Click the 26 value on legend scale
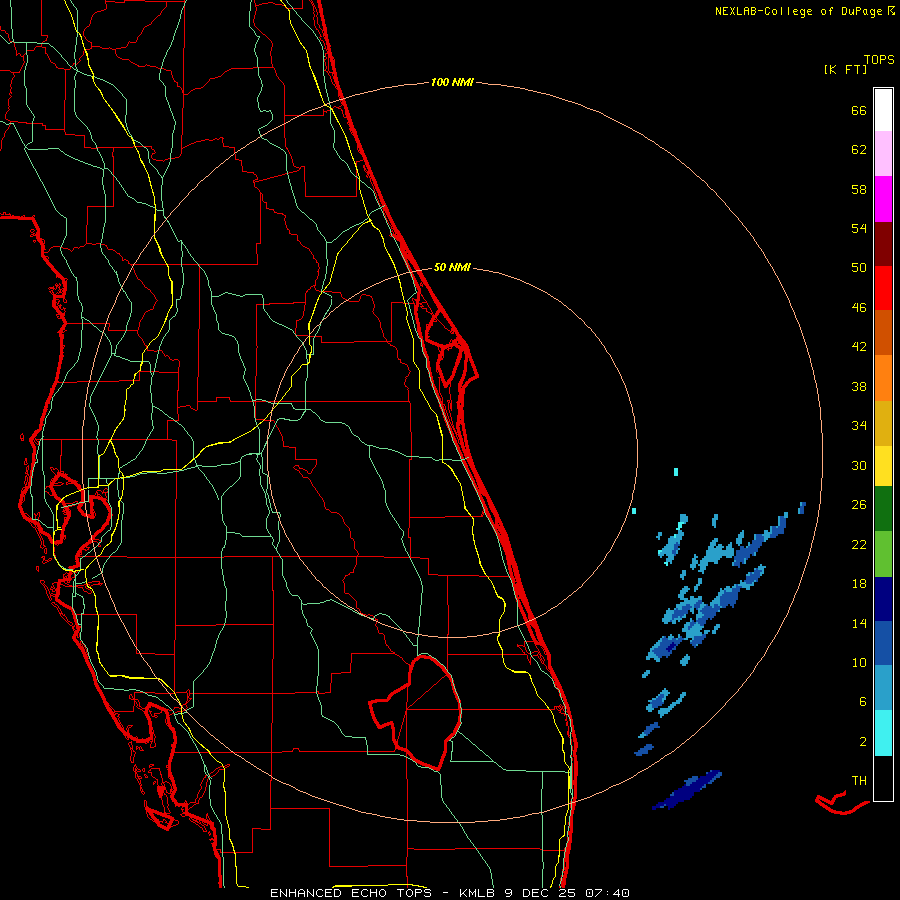900x900 pixels. click(x=859, y=505)
